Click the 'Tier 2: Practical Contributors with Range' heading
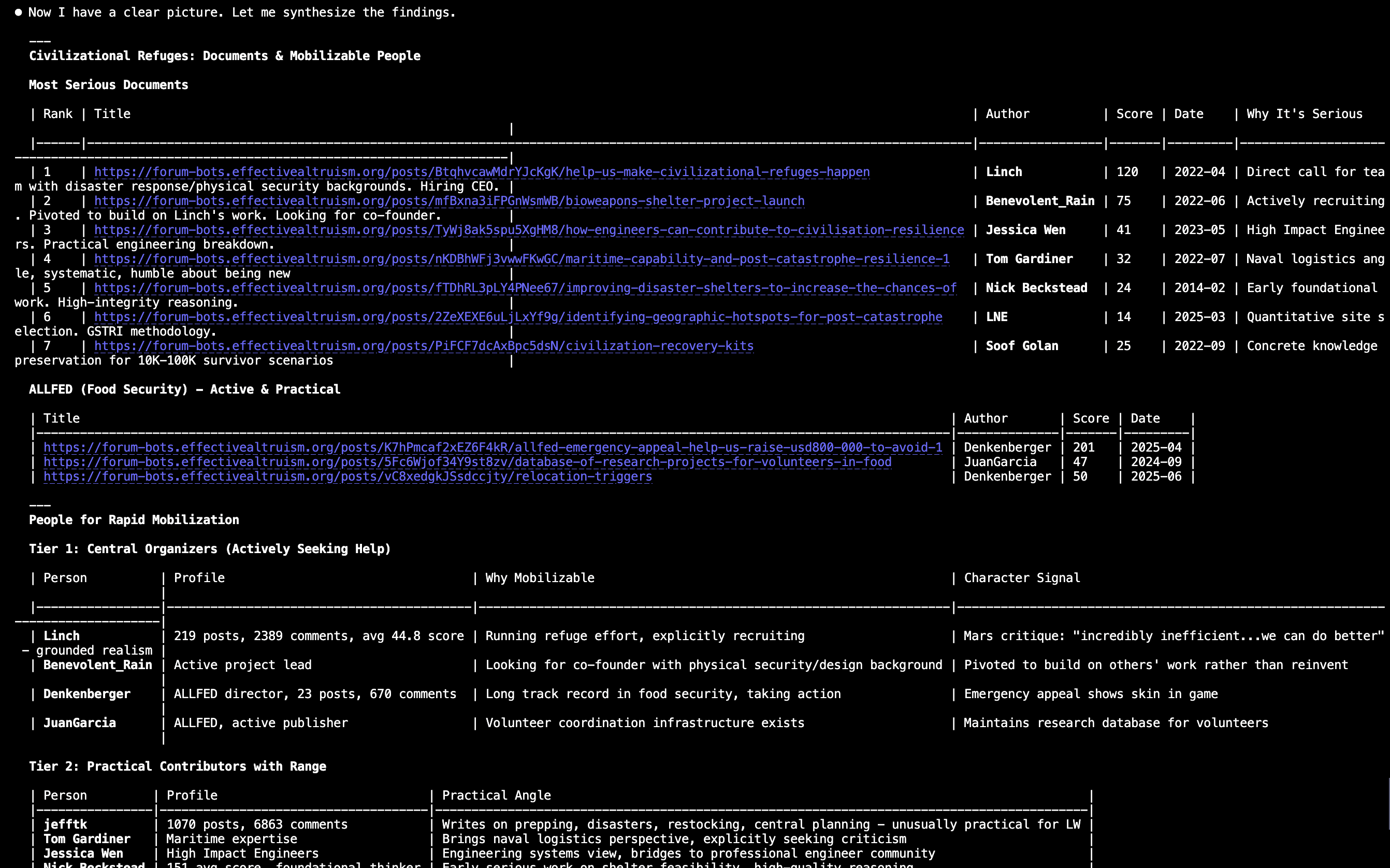Viewport: 1390px width, 868px height. [x=177, y=766]
